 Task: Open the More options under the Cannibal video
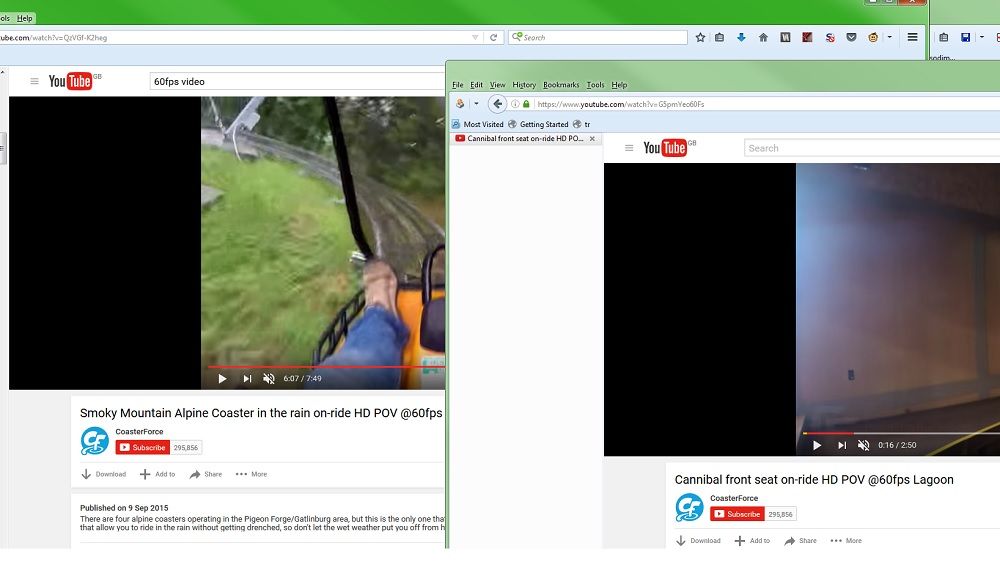point(846,541)
